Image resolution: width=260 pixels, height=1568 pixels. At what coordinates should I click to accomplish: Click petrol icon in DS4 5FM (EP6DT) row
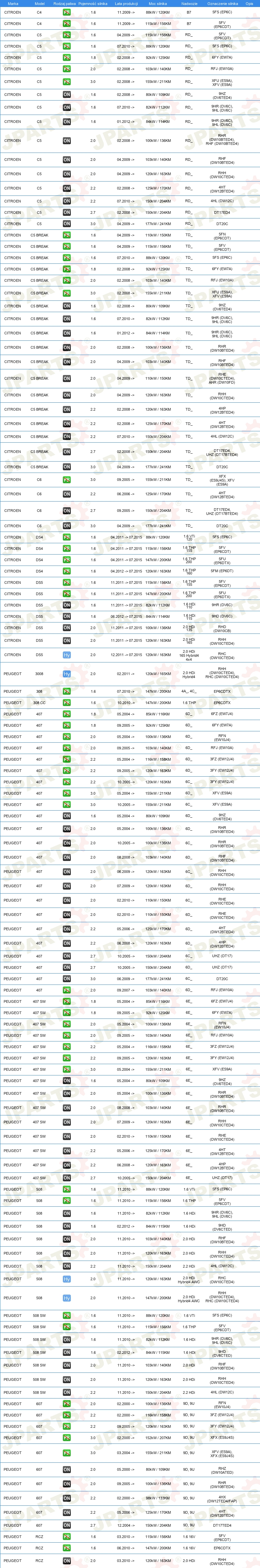coord(67,572)
